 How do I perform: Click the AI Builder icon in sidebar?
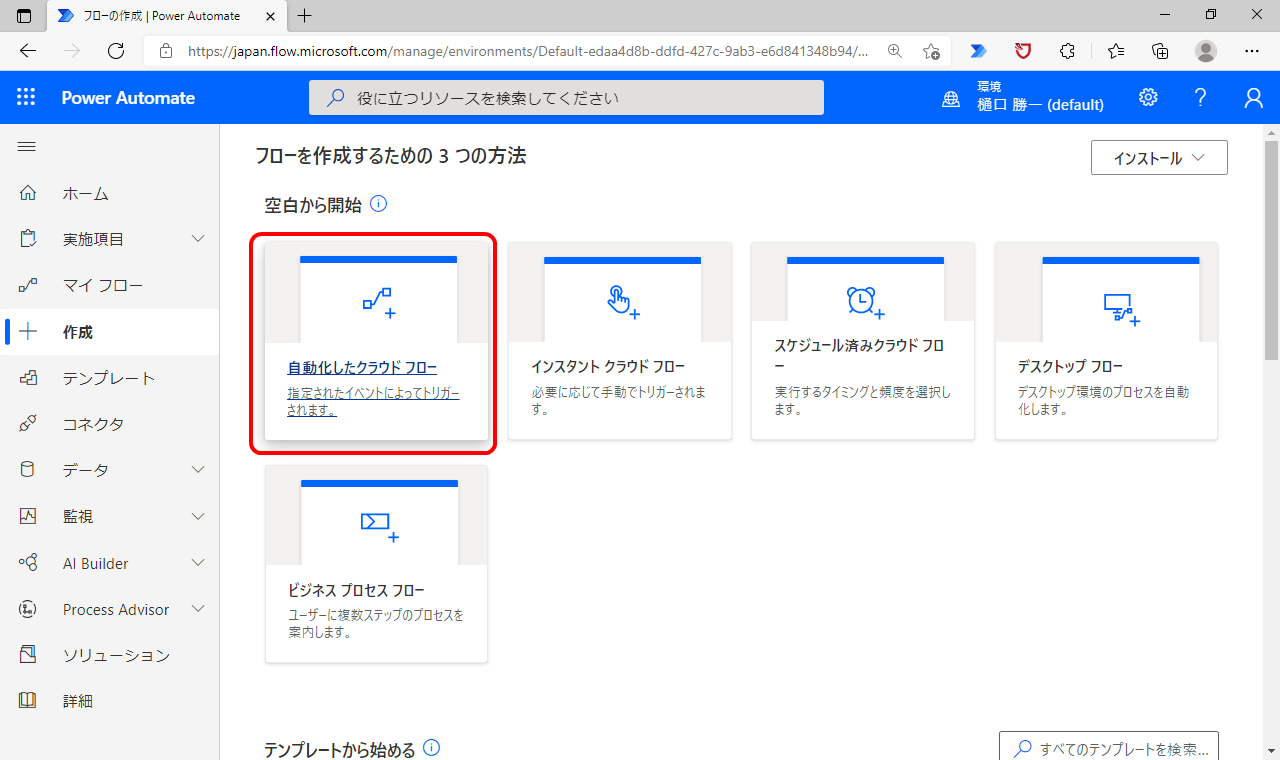coord(28,563)
